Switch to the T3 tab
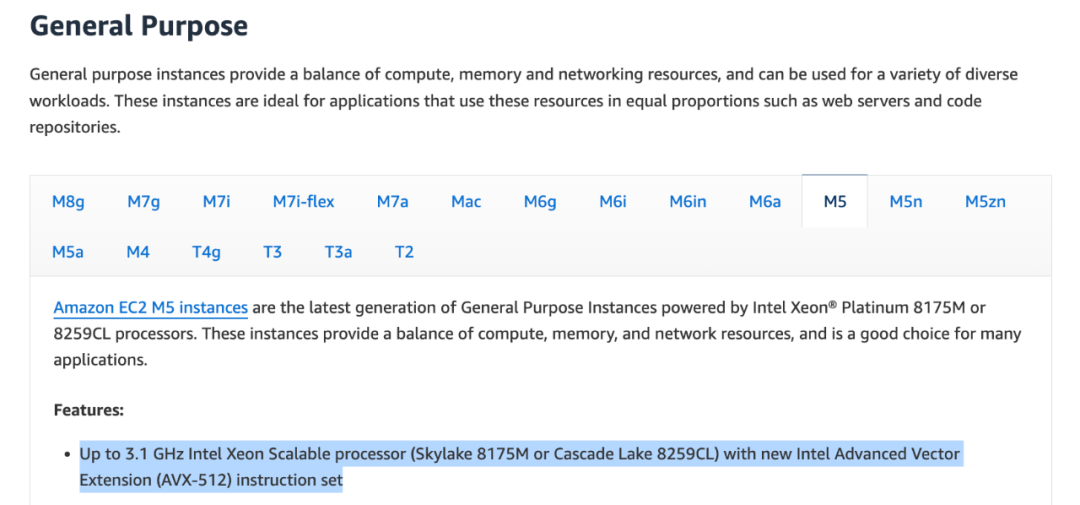The width and height of the screenshot is (1080, 505). (272, 252)
